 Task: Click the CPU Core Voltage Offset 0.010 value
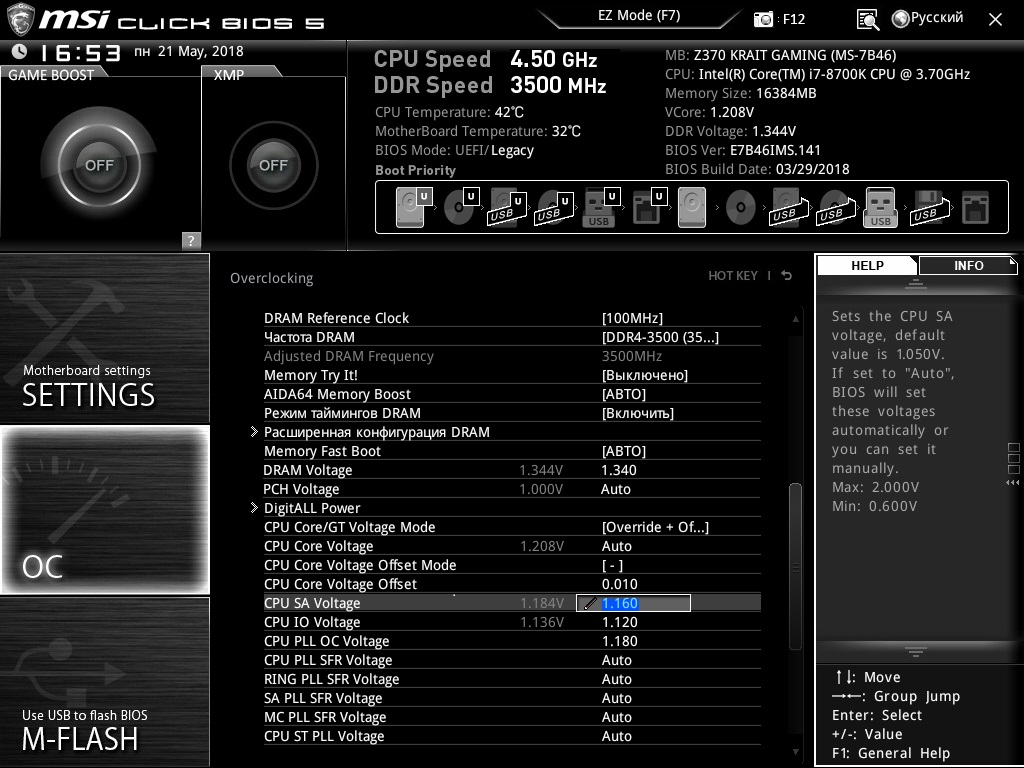(x=619, y=584)
